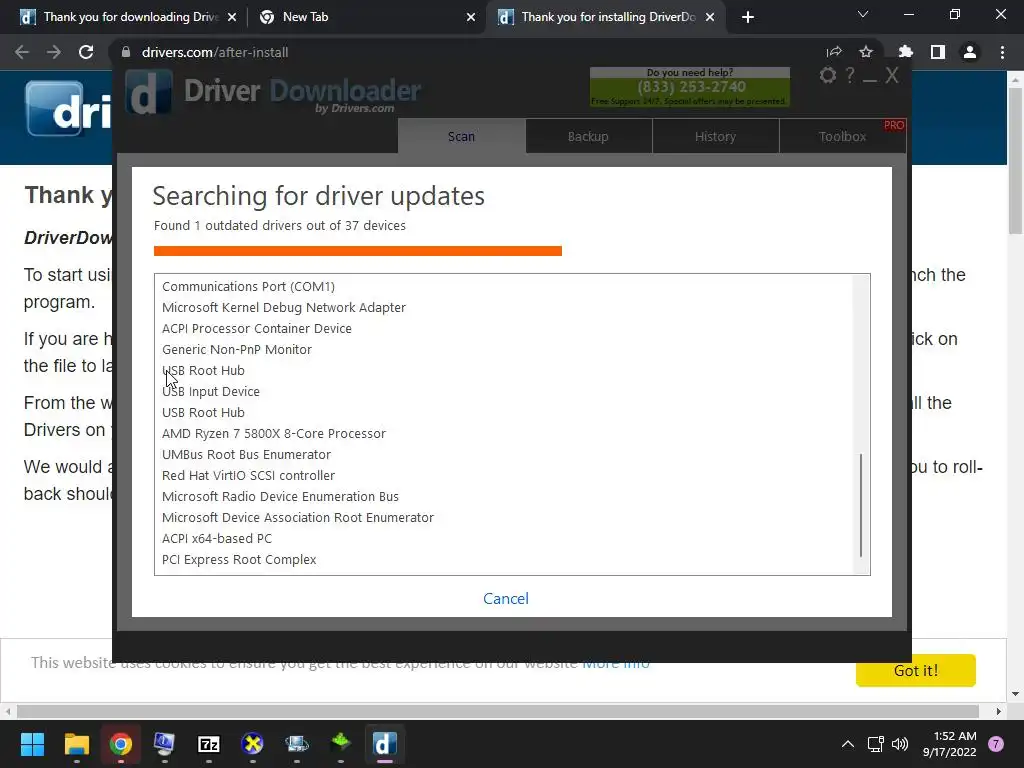This screenshot has width=1024, height=768.
Task: Open Driver Downloader settings gear icon
Action: [827, 76]
